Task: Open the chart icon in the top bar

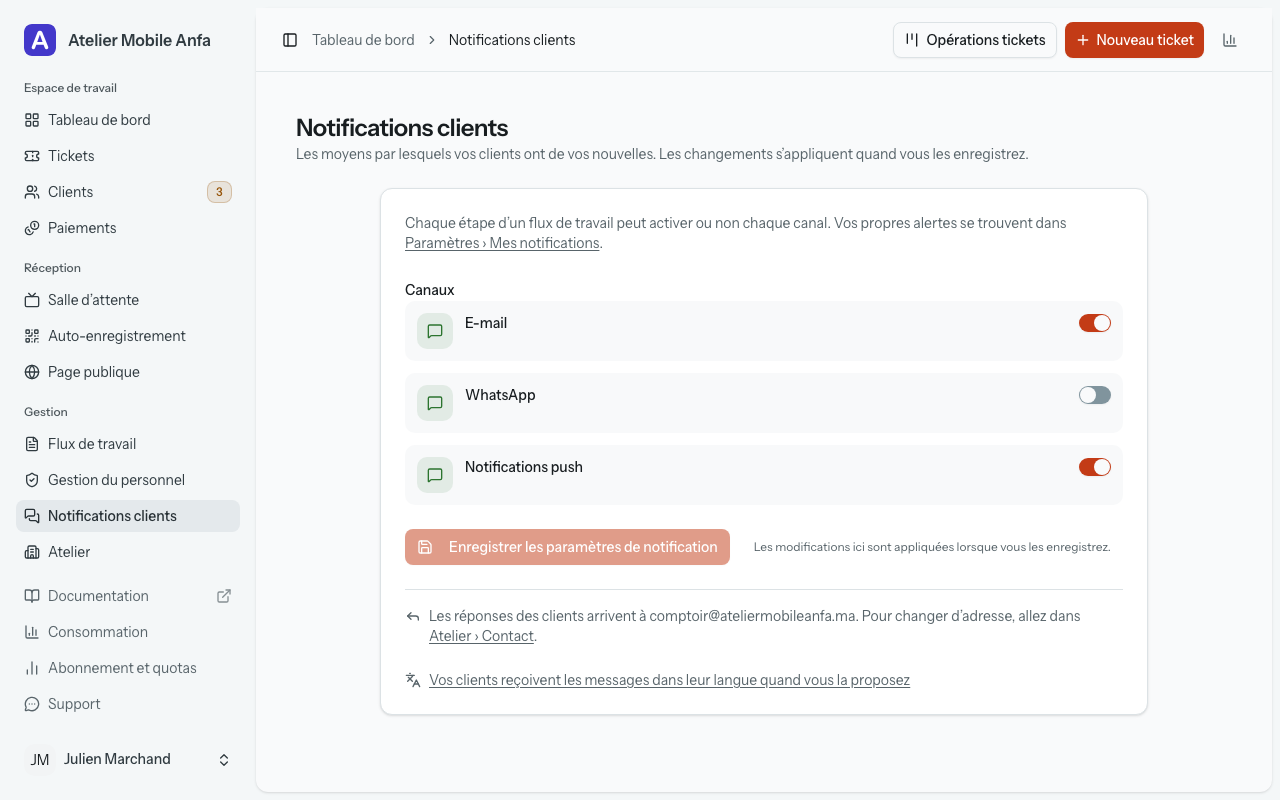Action: [x=1230, y=40]
